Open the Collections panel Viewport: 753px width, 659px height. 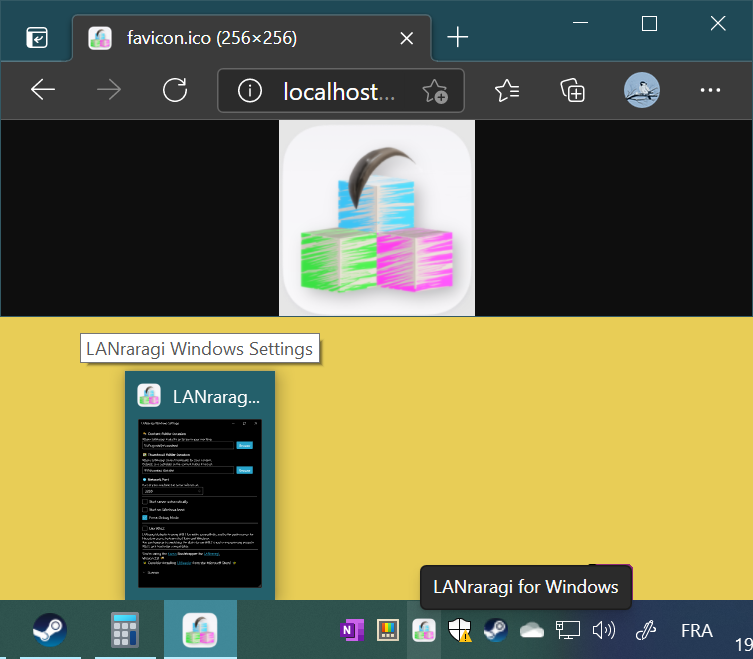point(572,90)
